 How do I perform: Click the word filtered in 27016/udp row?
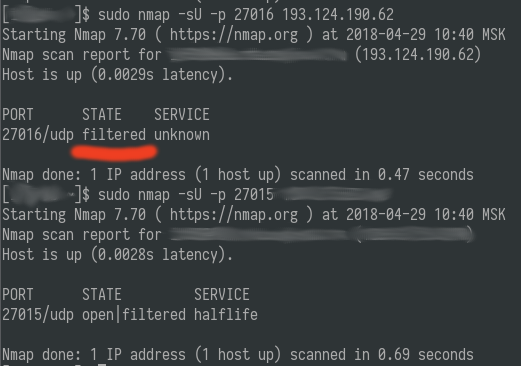114,135
